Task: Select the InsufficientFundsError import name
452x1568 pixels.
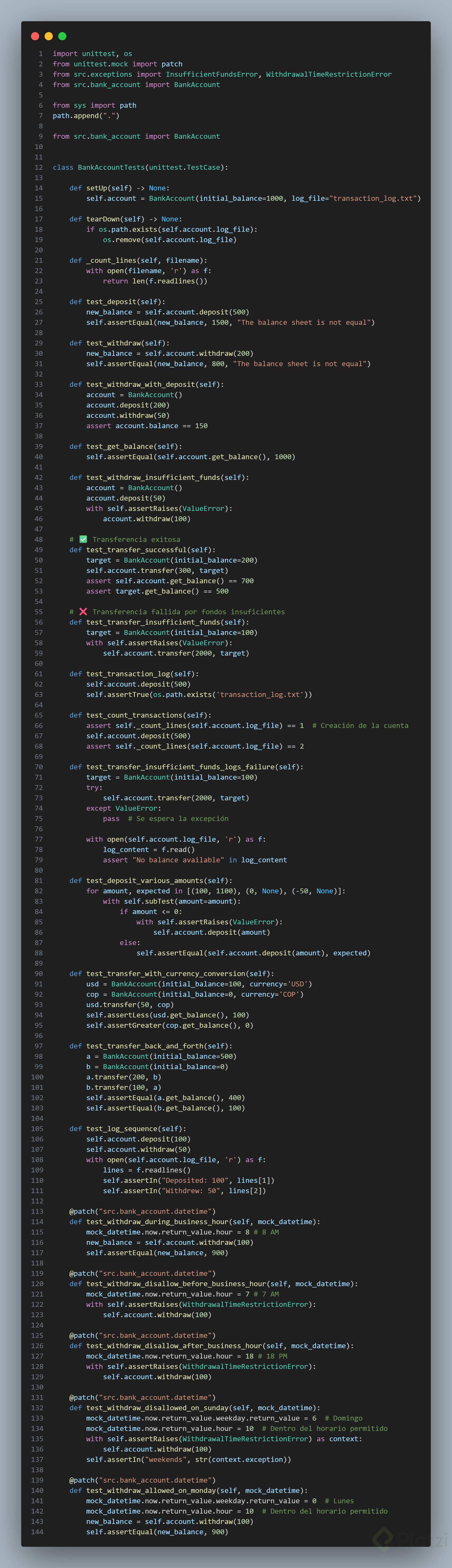Action: pyautogui.click(x=212, y=74)
